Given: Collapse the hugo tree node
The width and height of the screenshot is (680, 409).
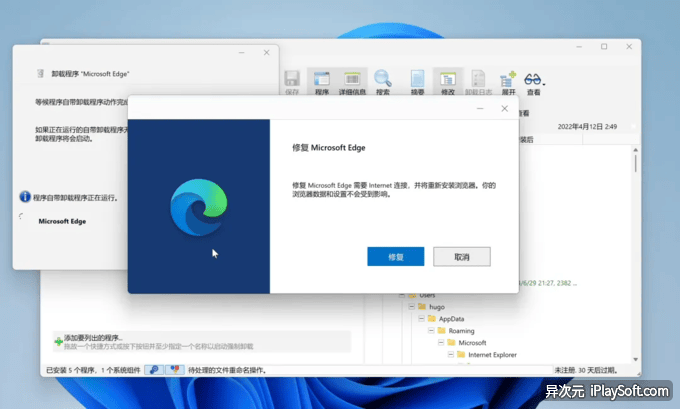Looking at the screenshot, I should coord(412,307).
